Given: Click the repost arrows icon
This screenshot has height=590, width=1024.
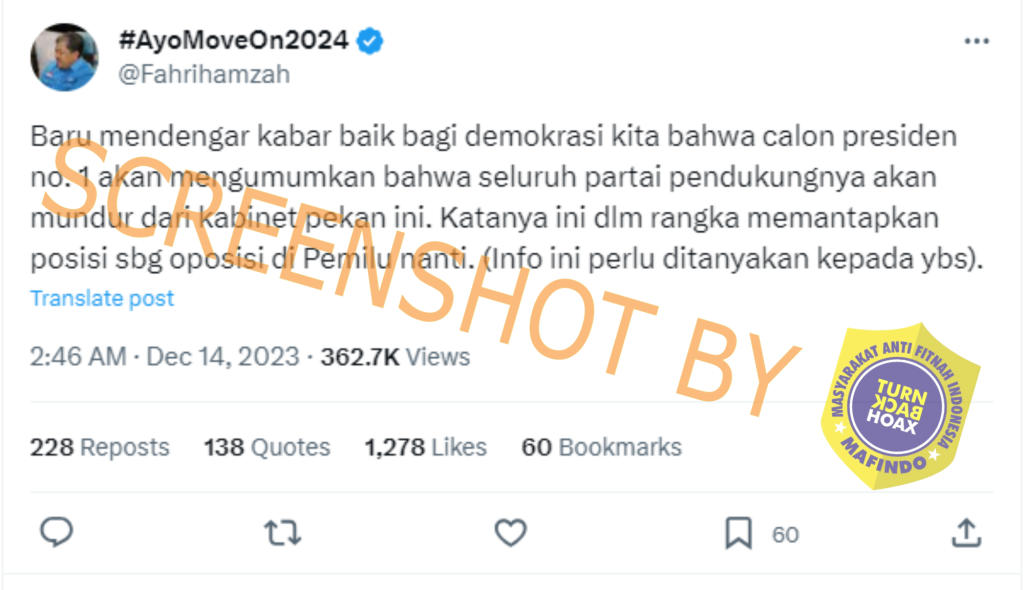Looking at the screenshot, I should (283, 533).
